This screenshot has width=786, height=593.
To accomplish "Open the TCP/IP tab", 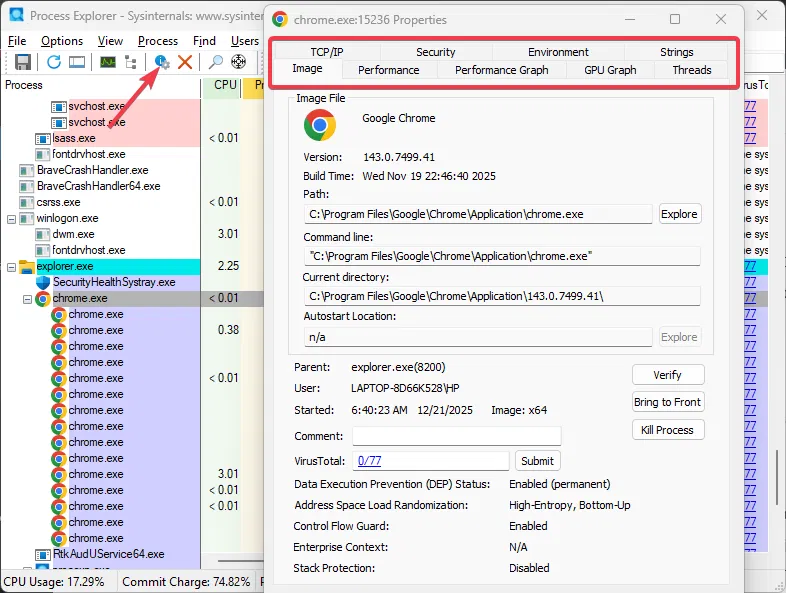I will click(326, 52).
